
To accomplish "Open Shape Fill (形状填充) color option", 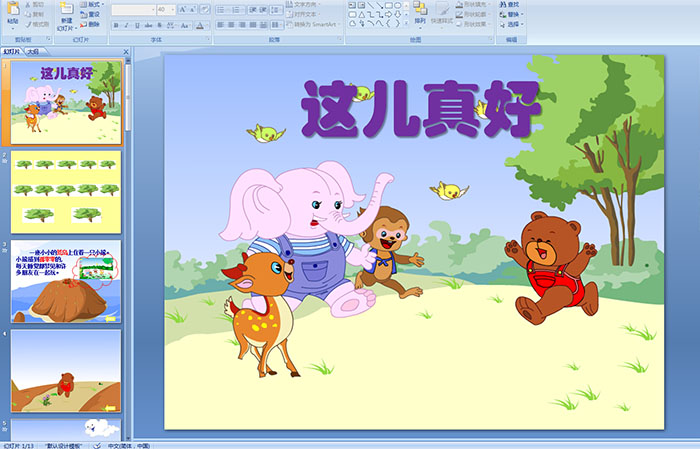I will click(473, 4).
